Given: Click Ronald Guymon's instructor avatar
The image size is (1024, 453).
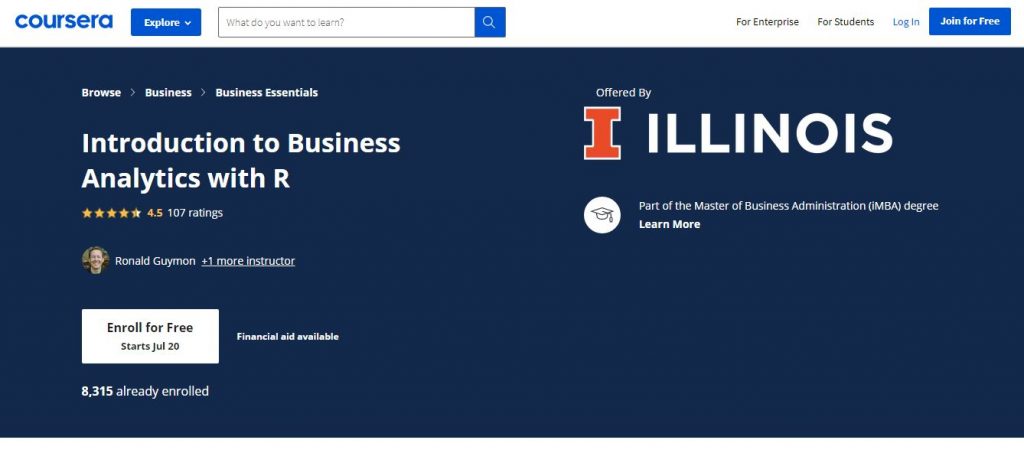Looking at the screenshot, I should point(95,260).
